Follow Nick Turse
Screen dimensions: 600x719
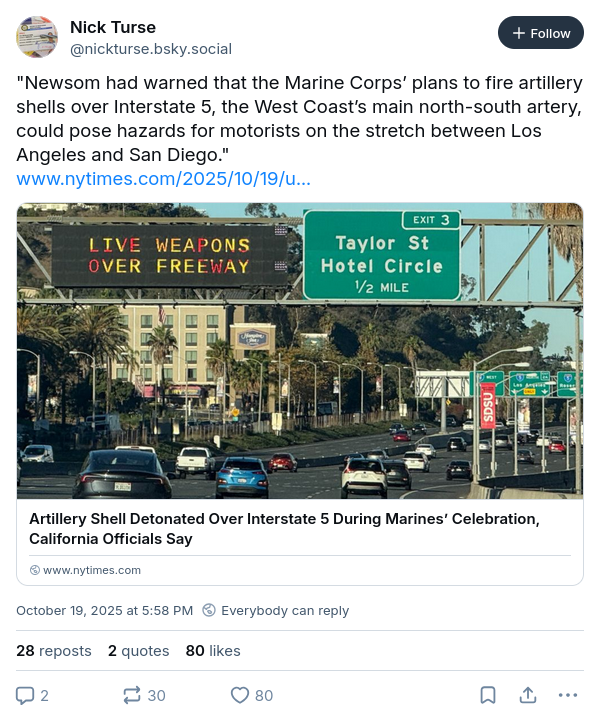click(x=541, y=33)
